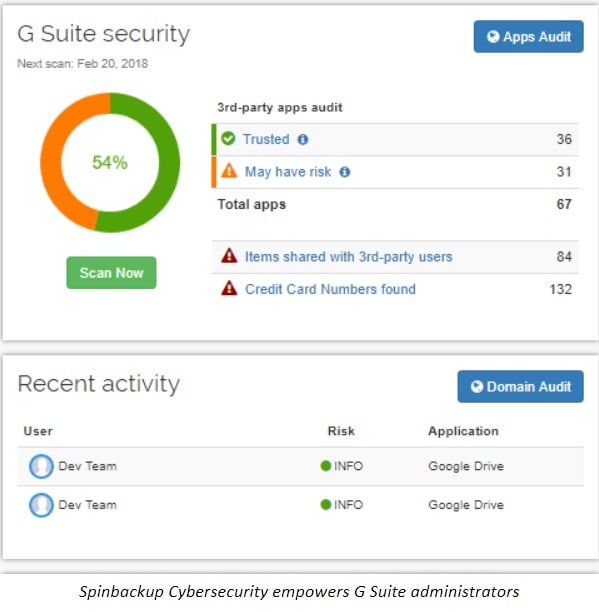View Items shared with 3rd-party users
Viewport: 599px width, 612px height.
click(348, 257)
